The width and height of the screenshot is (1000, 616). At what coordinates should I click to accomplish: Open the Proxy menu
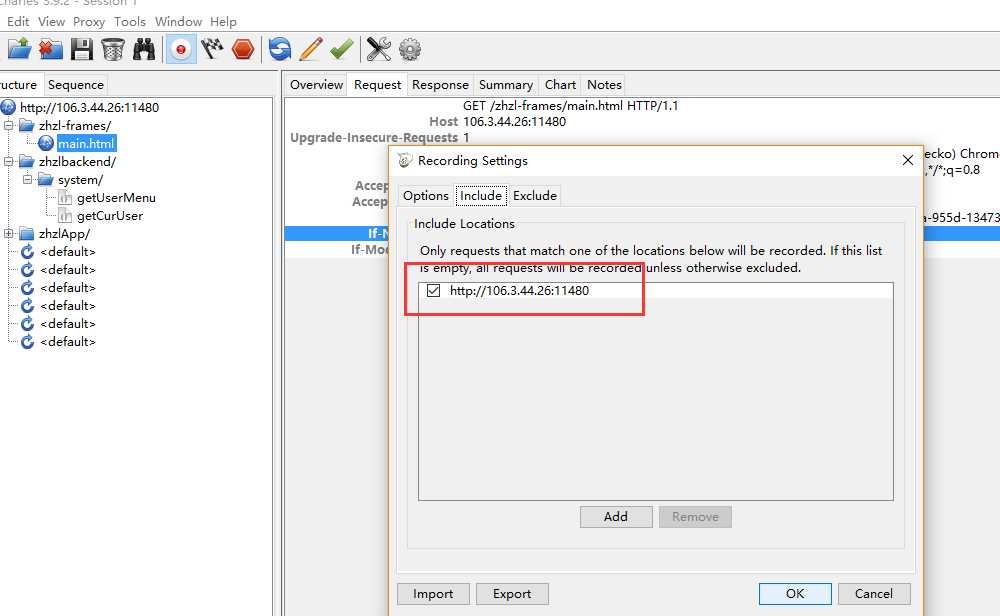(89, 22)
